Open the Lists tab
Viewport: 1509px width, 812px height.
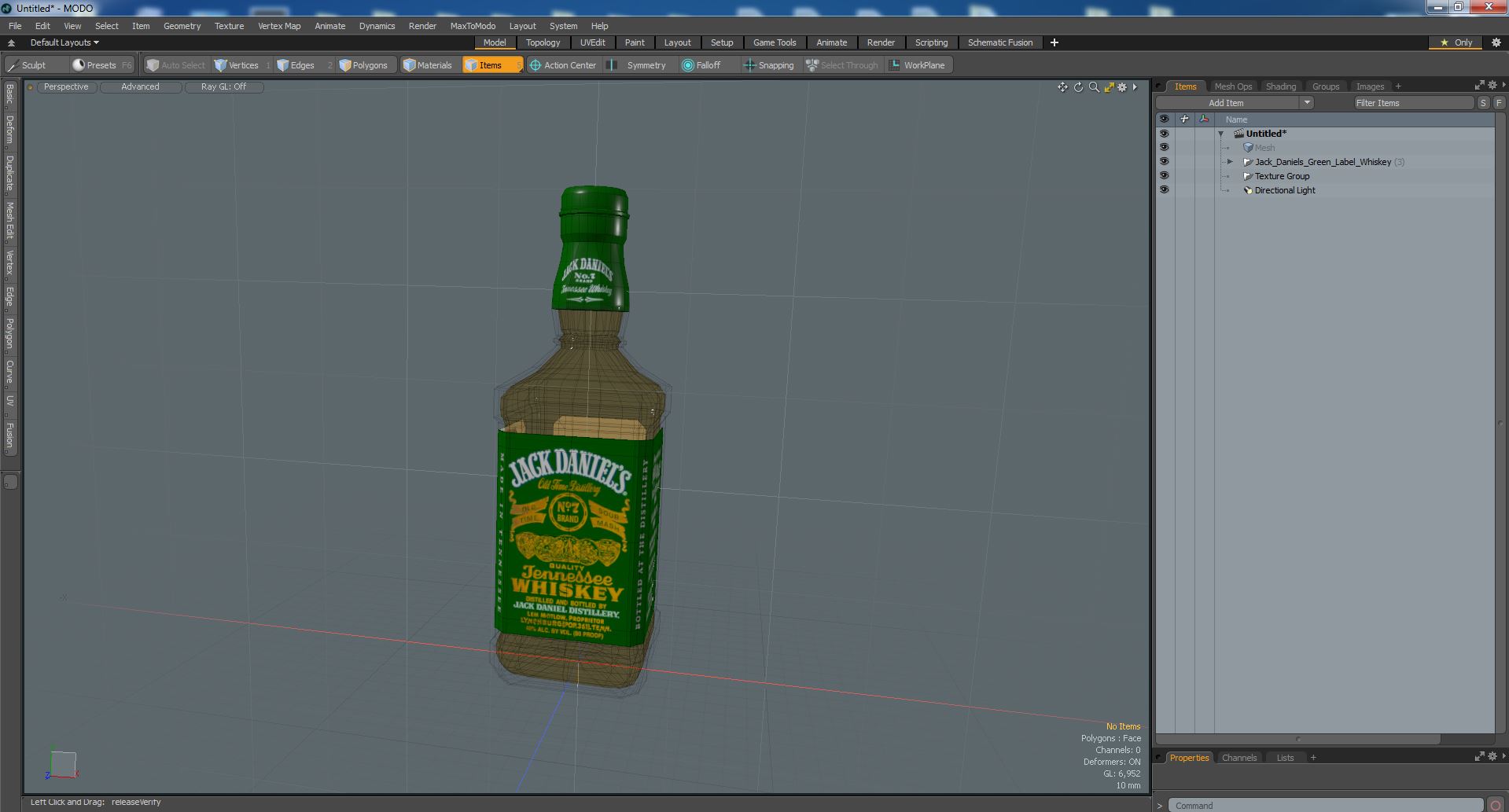(1285, 758)
